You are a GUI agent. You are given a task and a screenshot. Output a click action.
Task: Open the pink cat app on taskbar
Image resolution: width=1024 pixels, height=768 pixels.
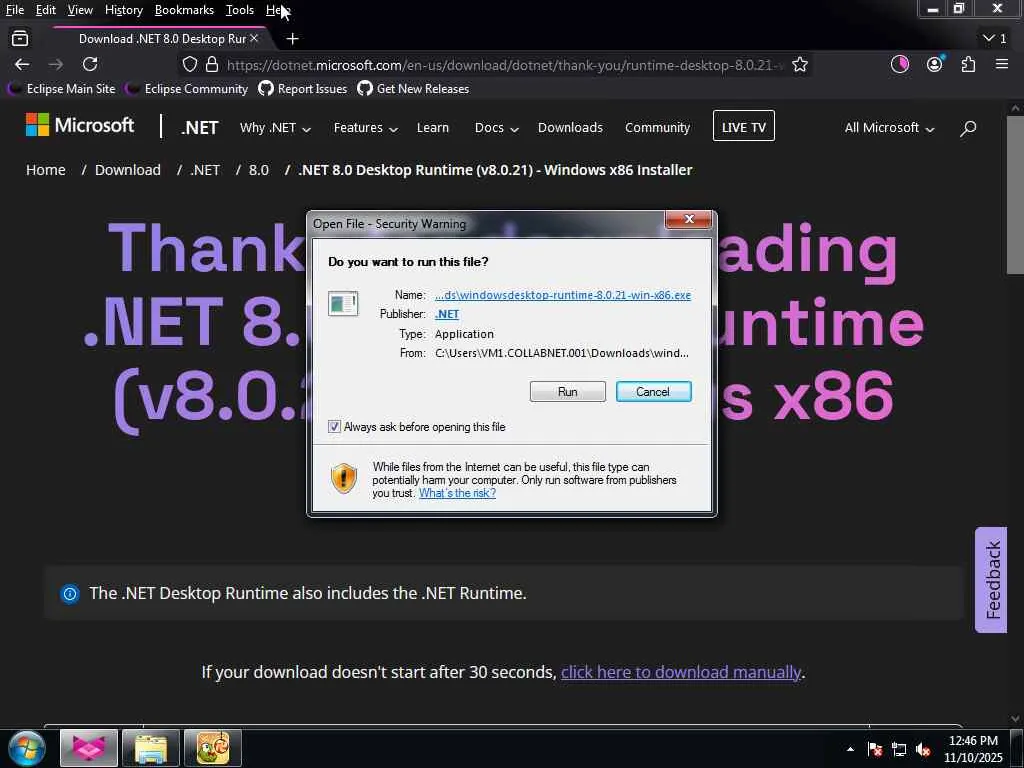[x=89, y=748]
